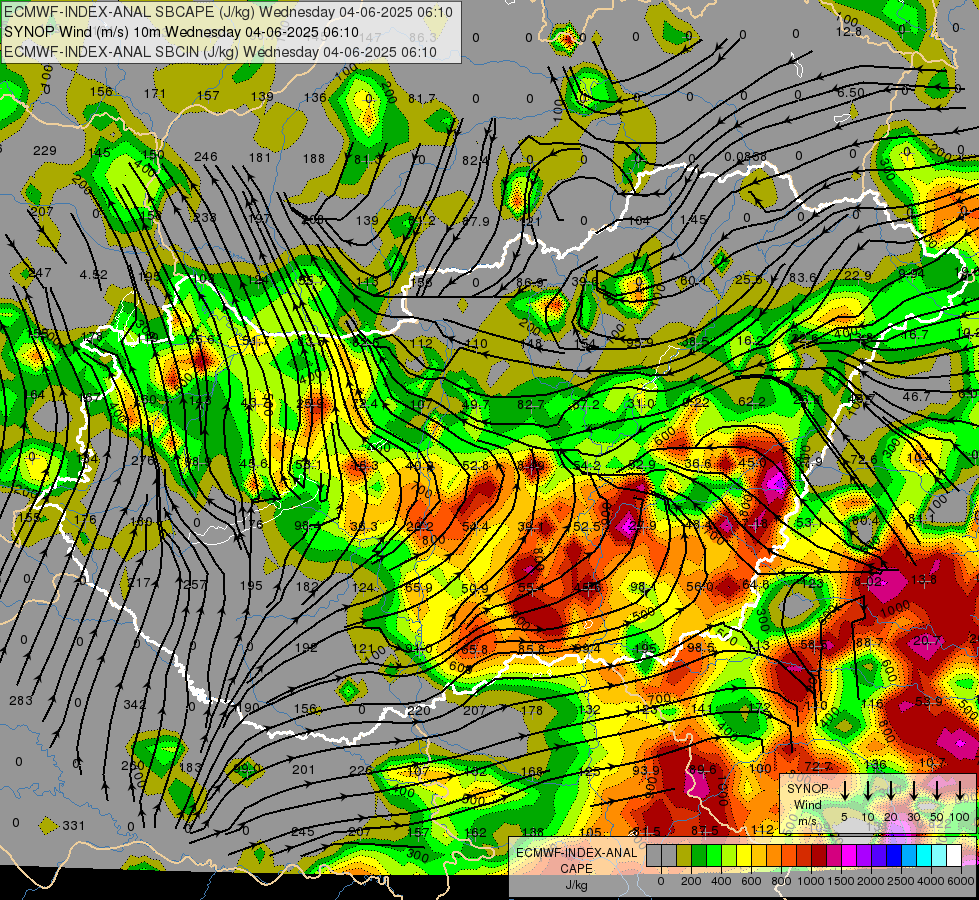
Task: Click the SYNOP wind arrow above 100
Action: click(x=960, y=791)
